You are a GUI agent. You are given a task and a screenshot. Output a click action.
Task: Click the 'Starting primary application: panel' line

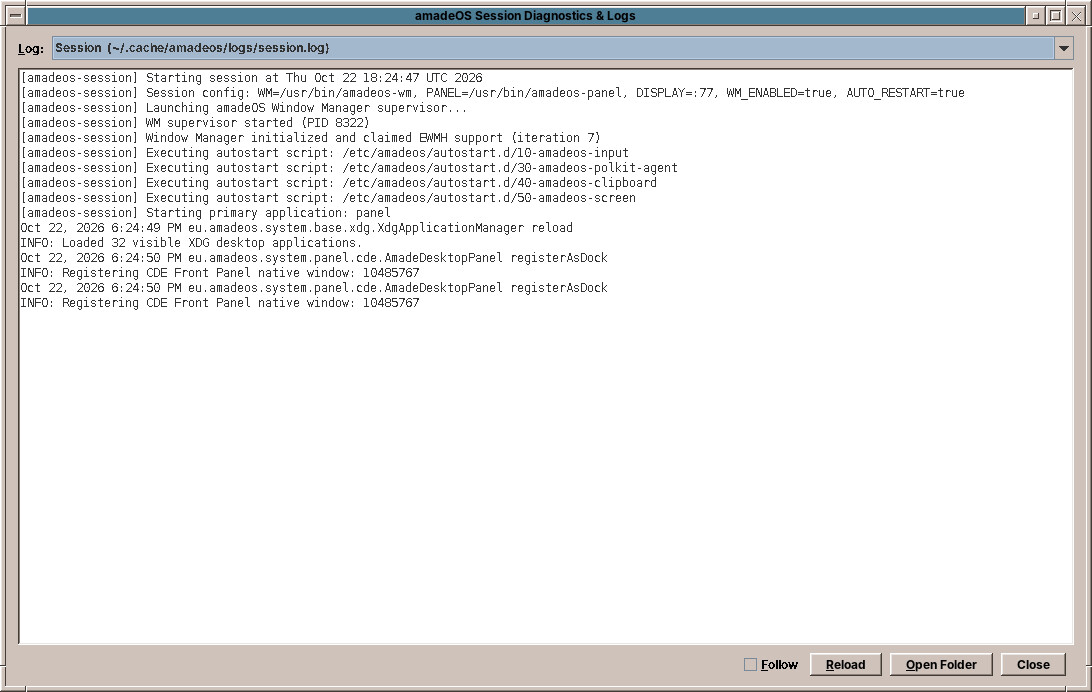tap(205, 213)
